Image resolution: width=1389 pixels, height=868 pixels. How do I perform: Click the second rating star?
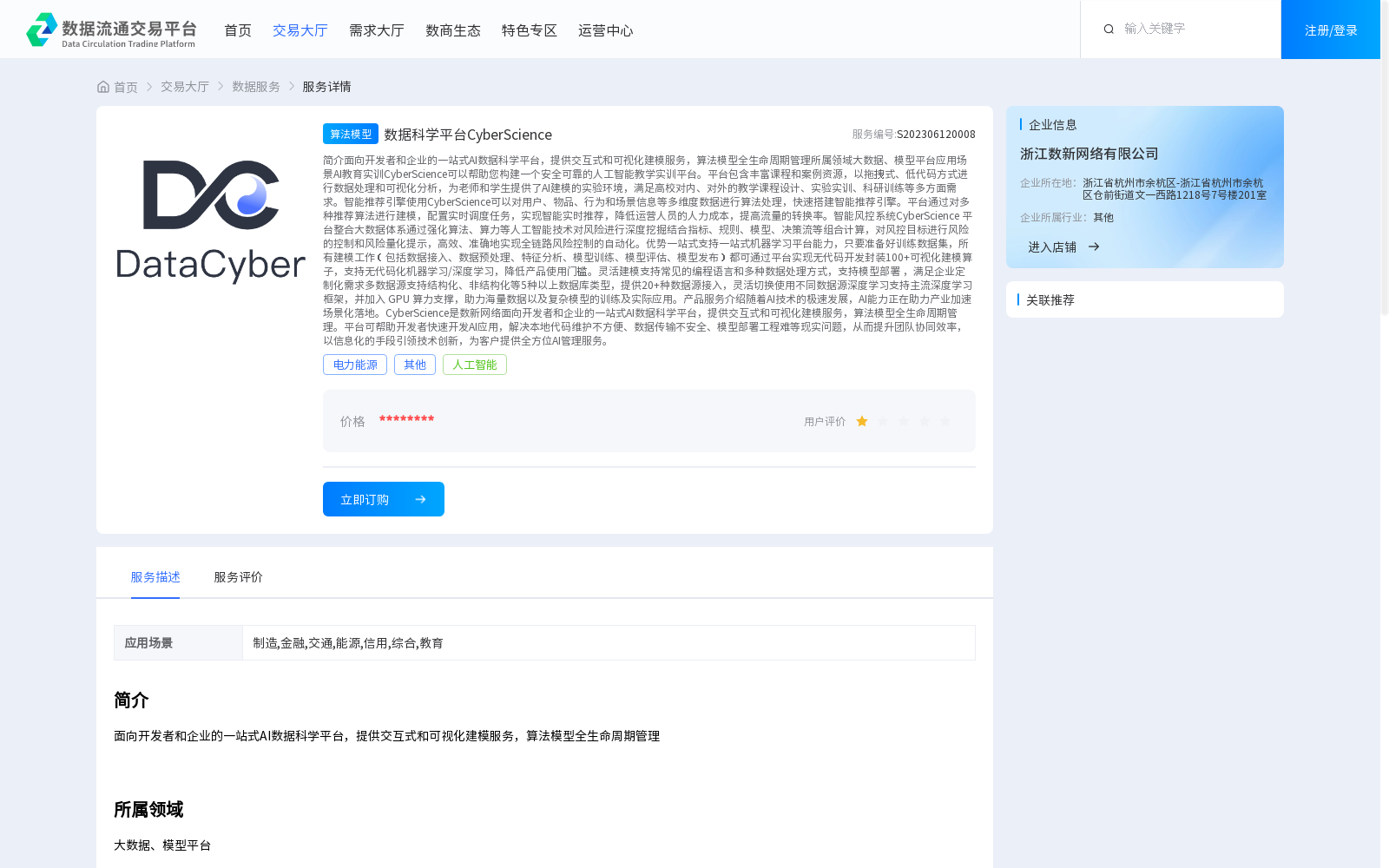coord(883,421)
